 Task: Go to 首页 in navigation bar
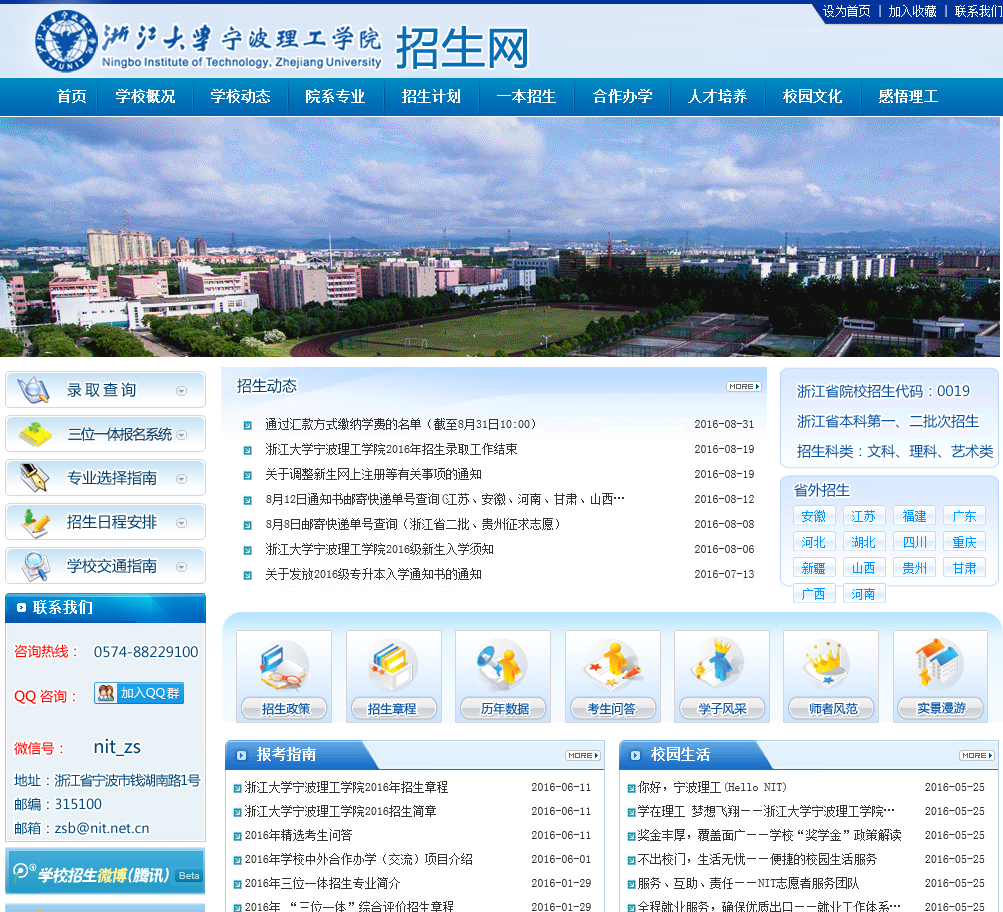pyautogui.click(x=72, y=97)
